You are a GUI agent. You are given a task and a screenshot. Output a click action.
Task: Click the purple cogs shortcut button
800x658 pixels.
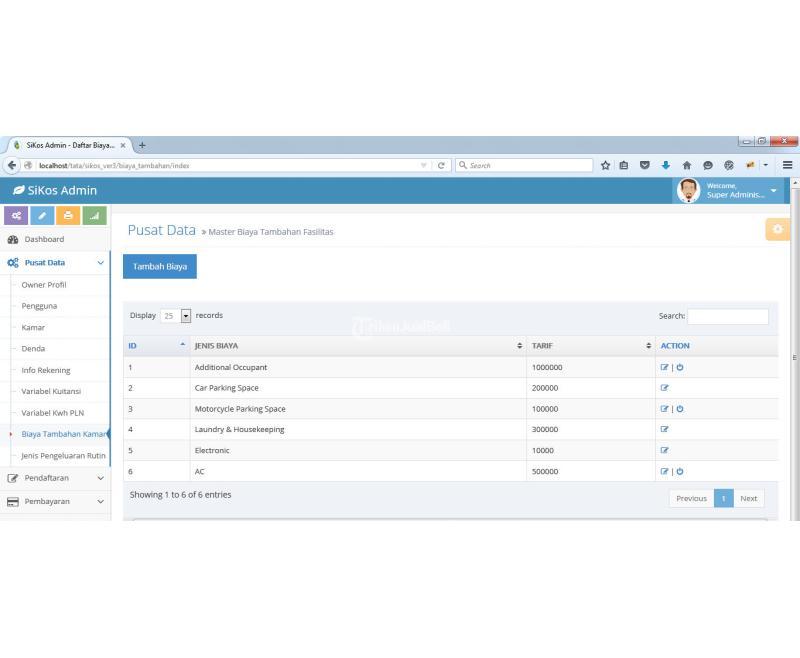coord(16,215)
